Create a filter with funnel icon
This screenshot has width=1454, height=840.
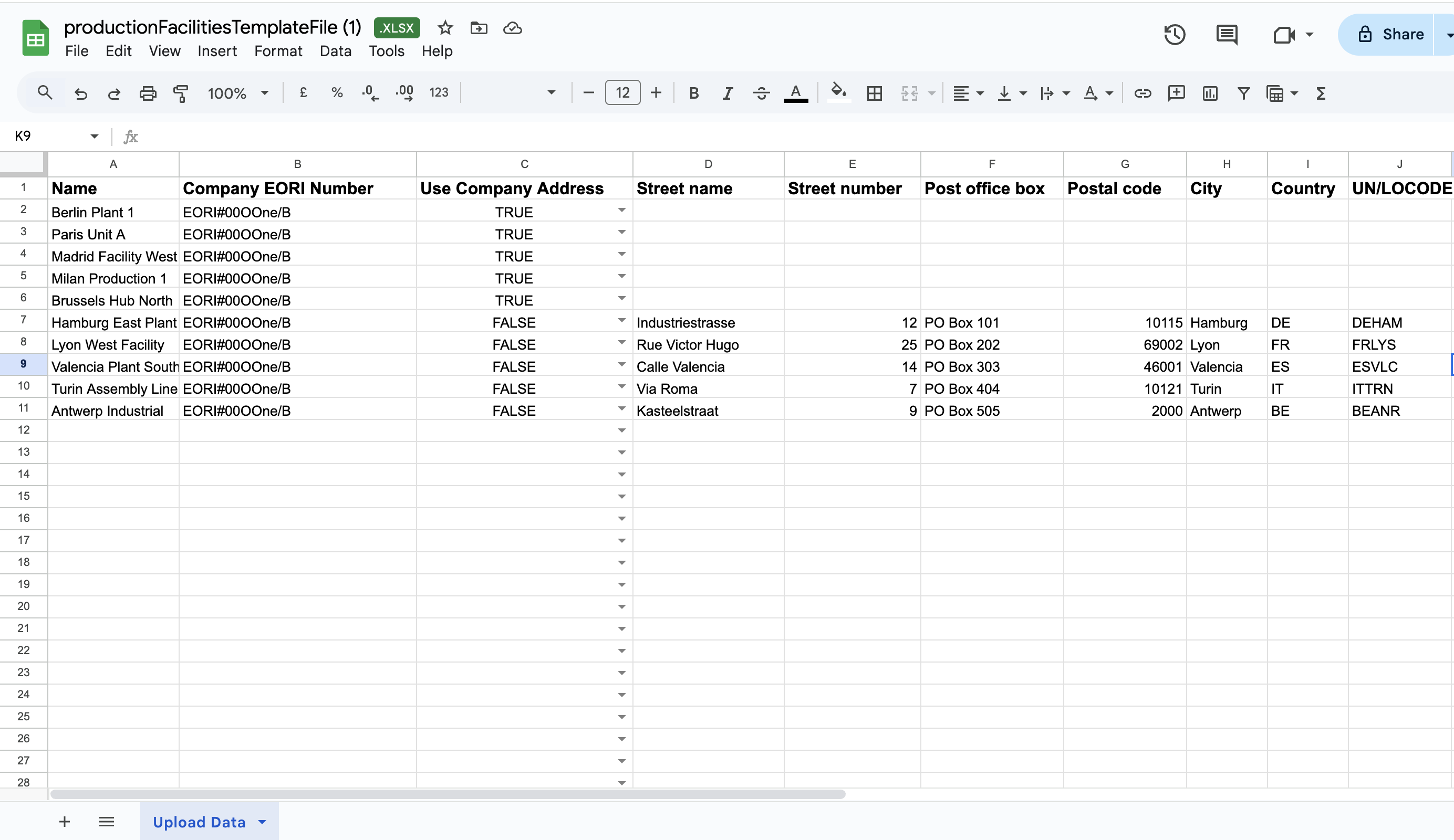pos(1243,93)
